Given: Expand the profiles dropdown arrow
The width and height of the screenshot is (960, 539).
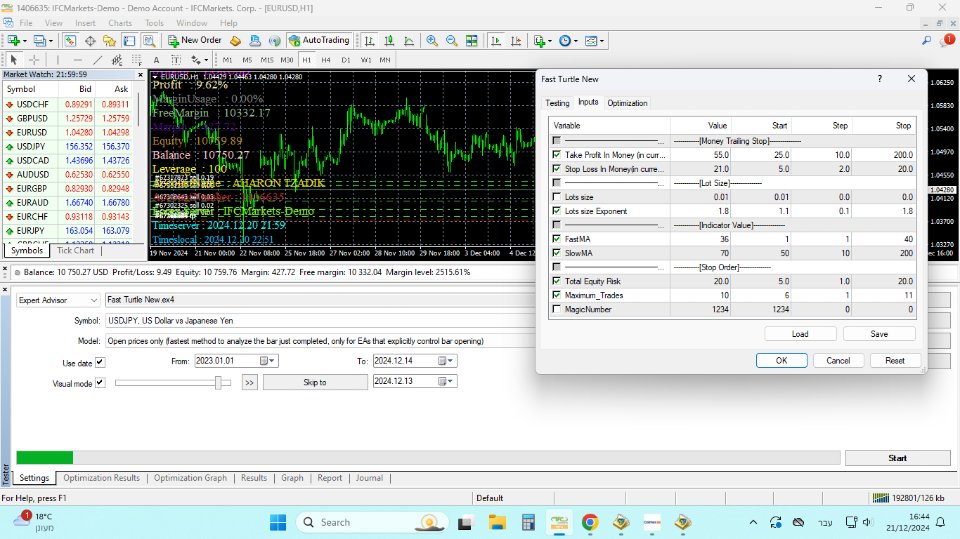Looking at the screenshot, I should pos(51,41).
